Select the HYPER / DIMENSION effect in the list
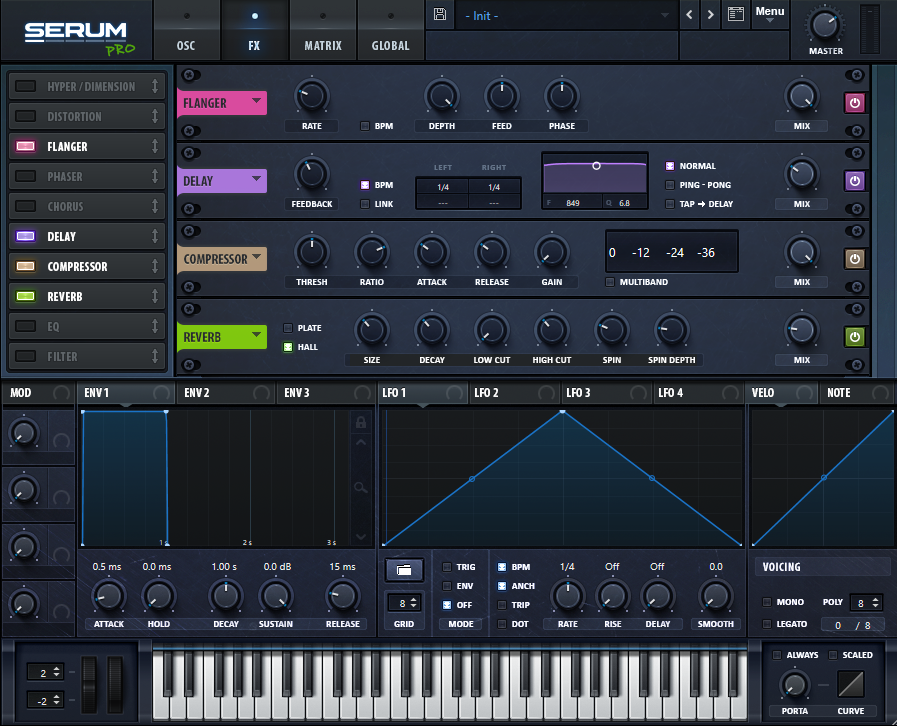 coord(87,86)
